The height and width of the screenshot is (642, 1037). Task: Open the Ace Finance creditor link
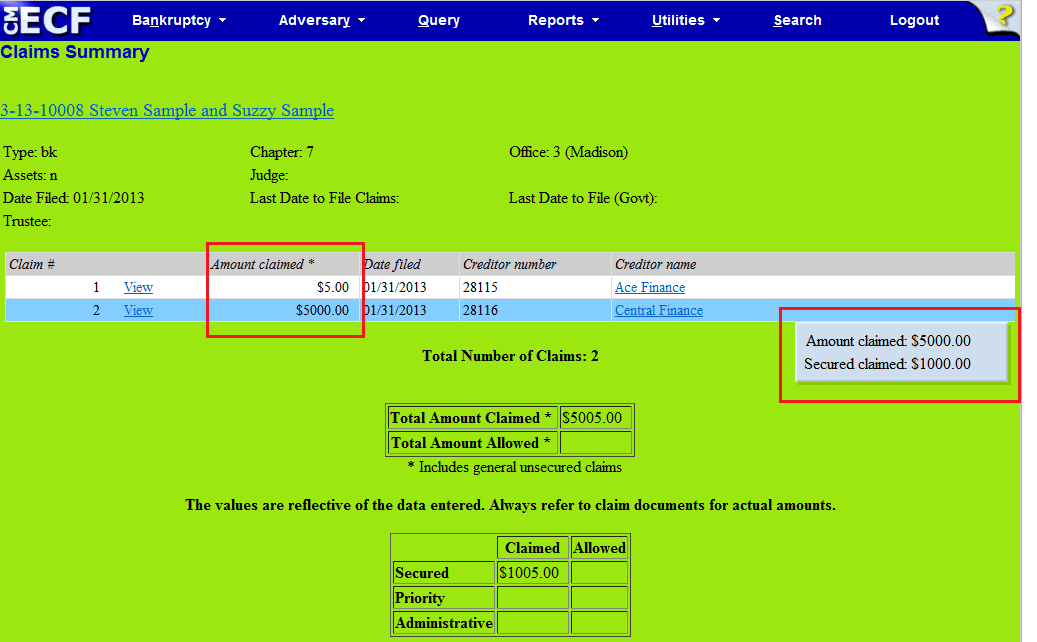point(650,287)
